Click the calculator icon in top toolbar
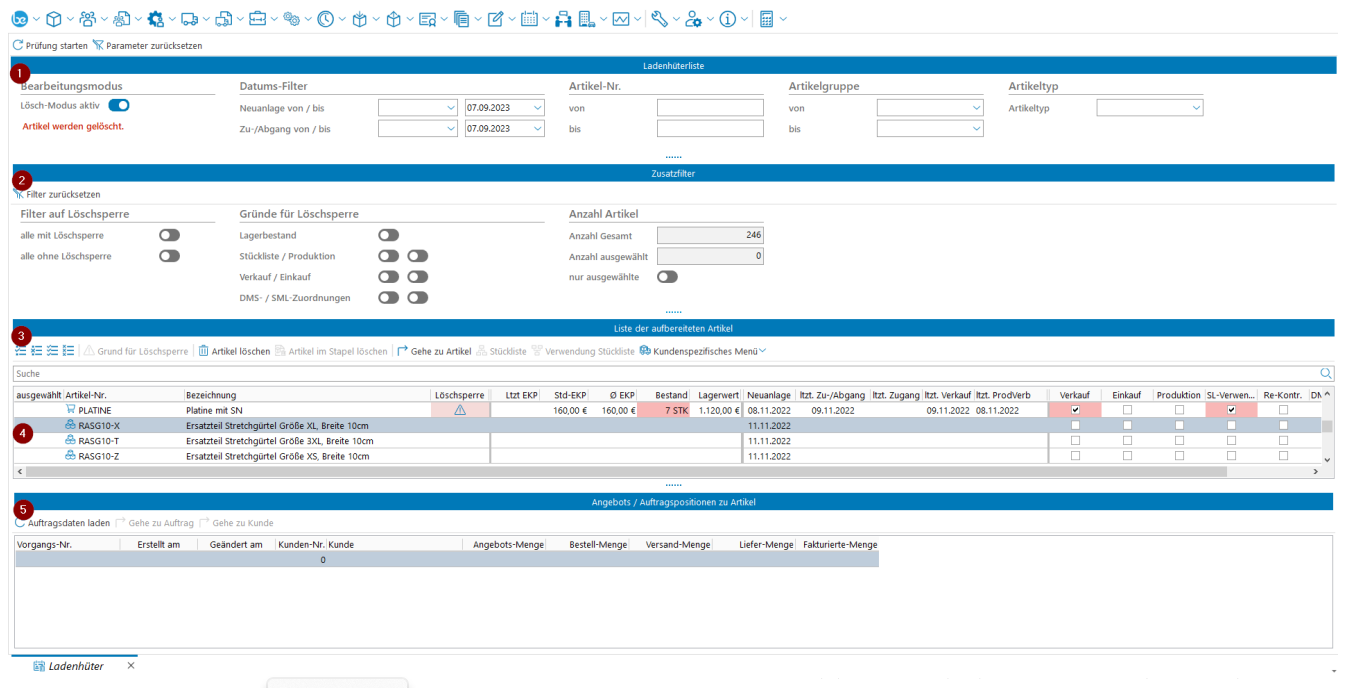Viewport: 1349px width, 688px height. click(x=766, y=19)
